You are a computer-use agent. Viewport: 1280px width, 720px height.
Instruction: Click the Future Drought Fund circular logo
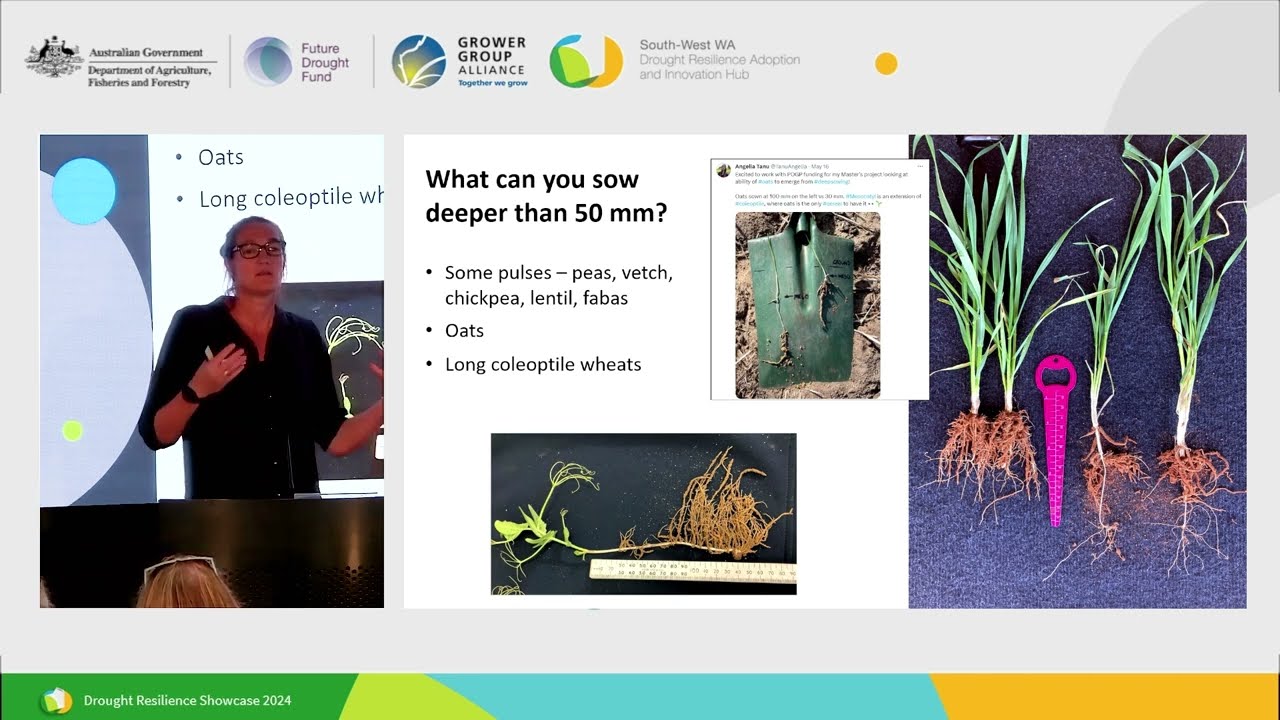[268, 62]
